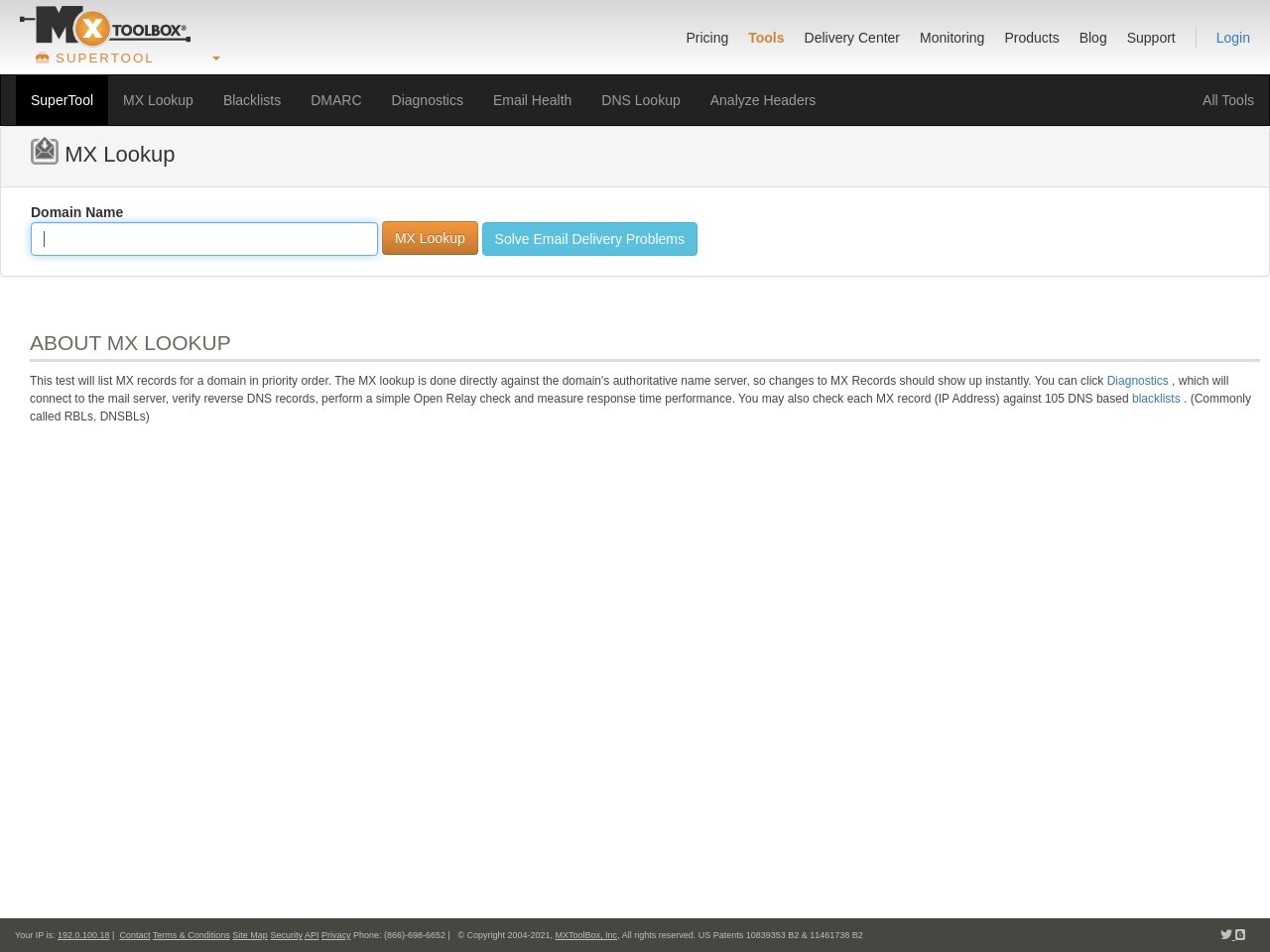This screenshot has width=1270, height=952.
Task: Open the DMARC tab
Action: click(x=336, y=100)
